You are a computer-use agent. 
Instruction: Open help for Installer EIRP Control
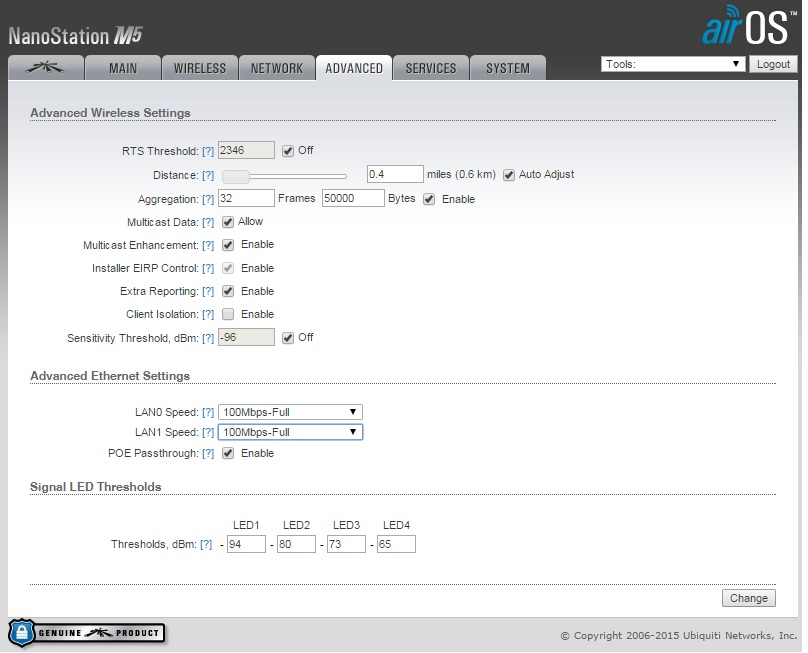[208, 268]
